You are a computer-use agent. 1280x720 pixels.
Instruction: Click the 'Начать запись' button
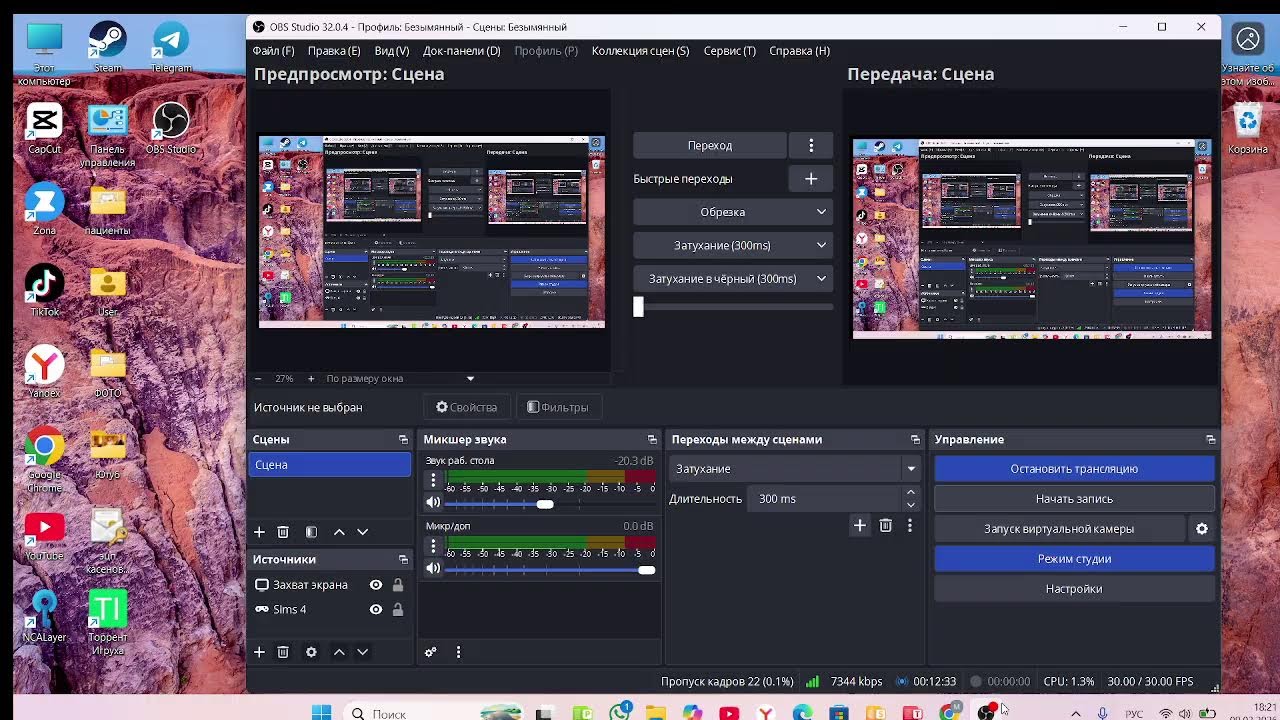pyautogui.click(x=1074, y=499)
